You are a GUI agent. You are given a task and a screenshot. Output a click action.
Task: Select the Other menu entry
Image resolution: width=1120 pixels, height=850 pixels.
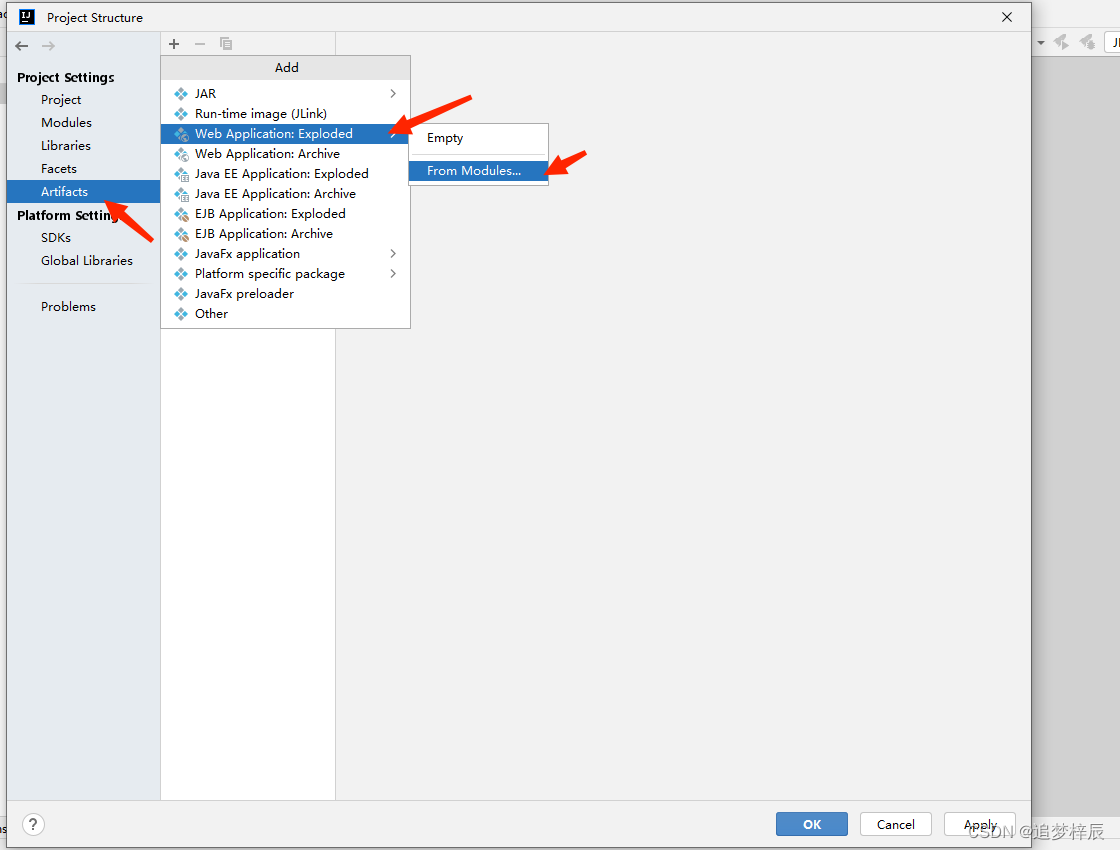coord(286,314)
